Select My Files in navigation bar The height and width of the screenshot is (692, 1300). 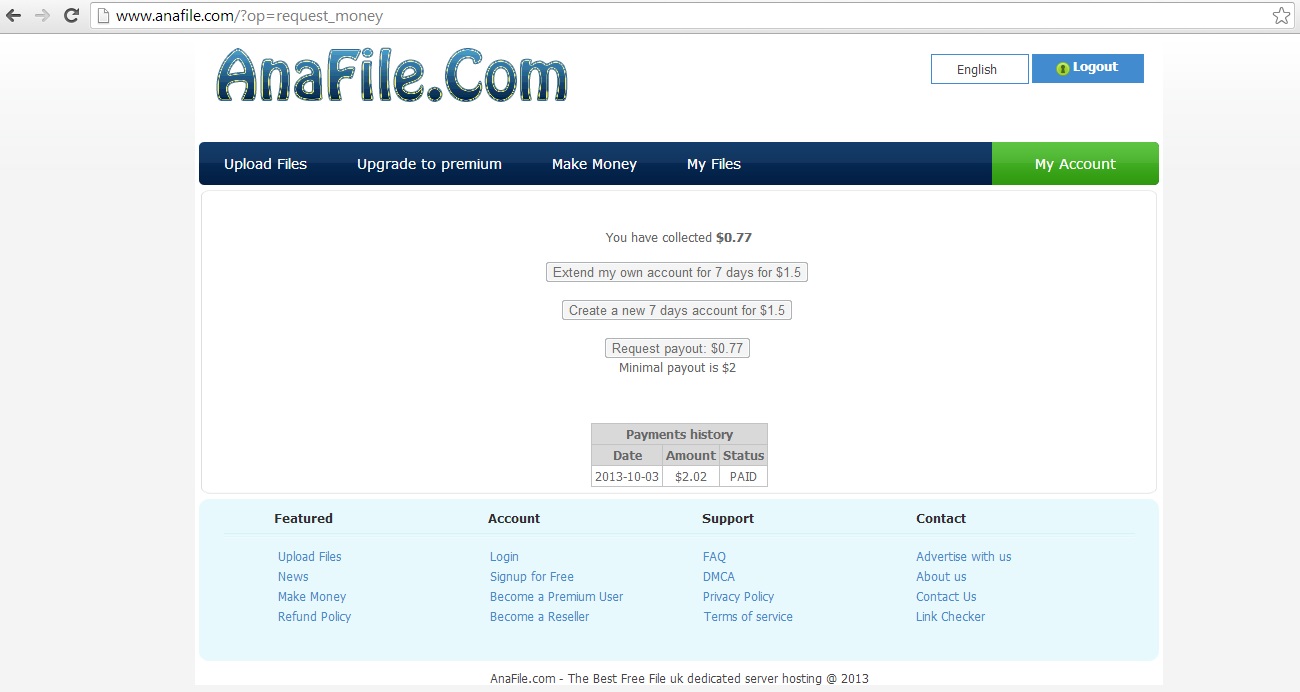[714, 164]
